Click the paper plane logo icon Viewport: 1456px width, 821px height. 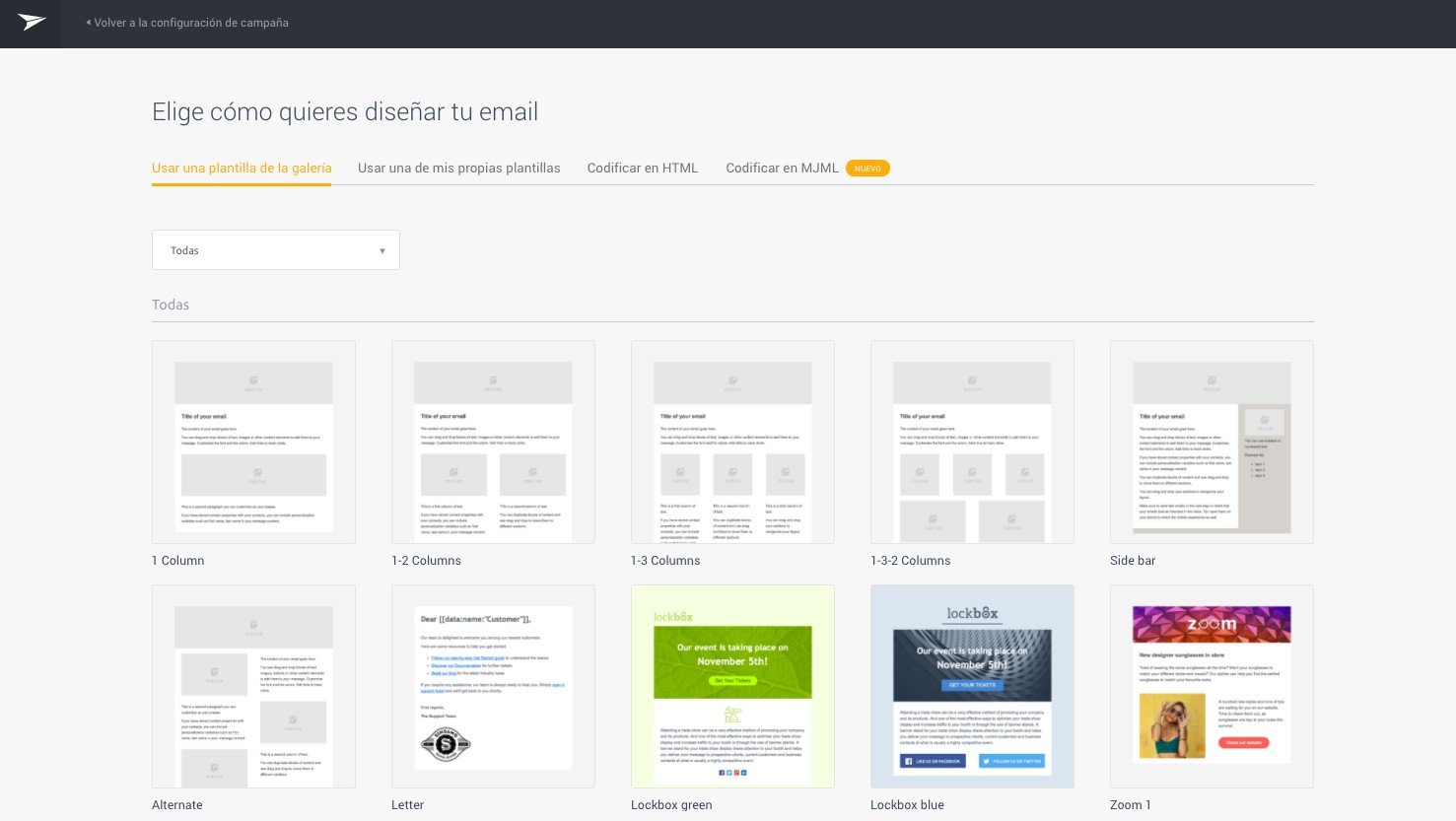(x=32, y=23)
